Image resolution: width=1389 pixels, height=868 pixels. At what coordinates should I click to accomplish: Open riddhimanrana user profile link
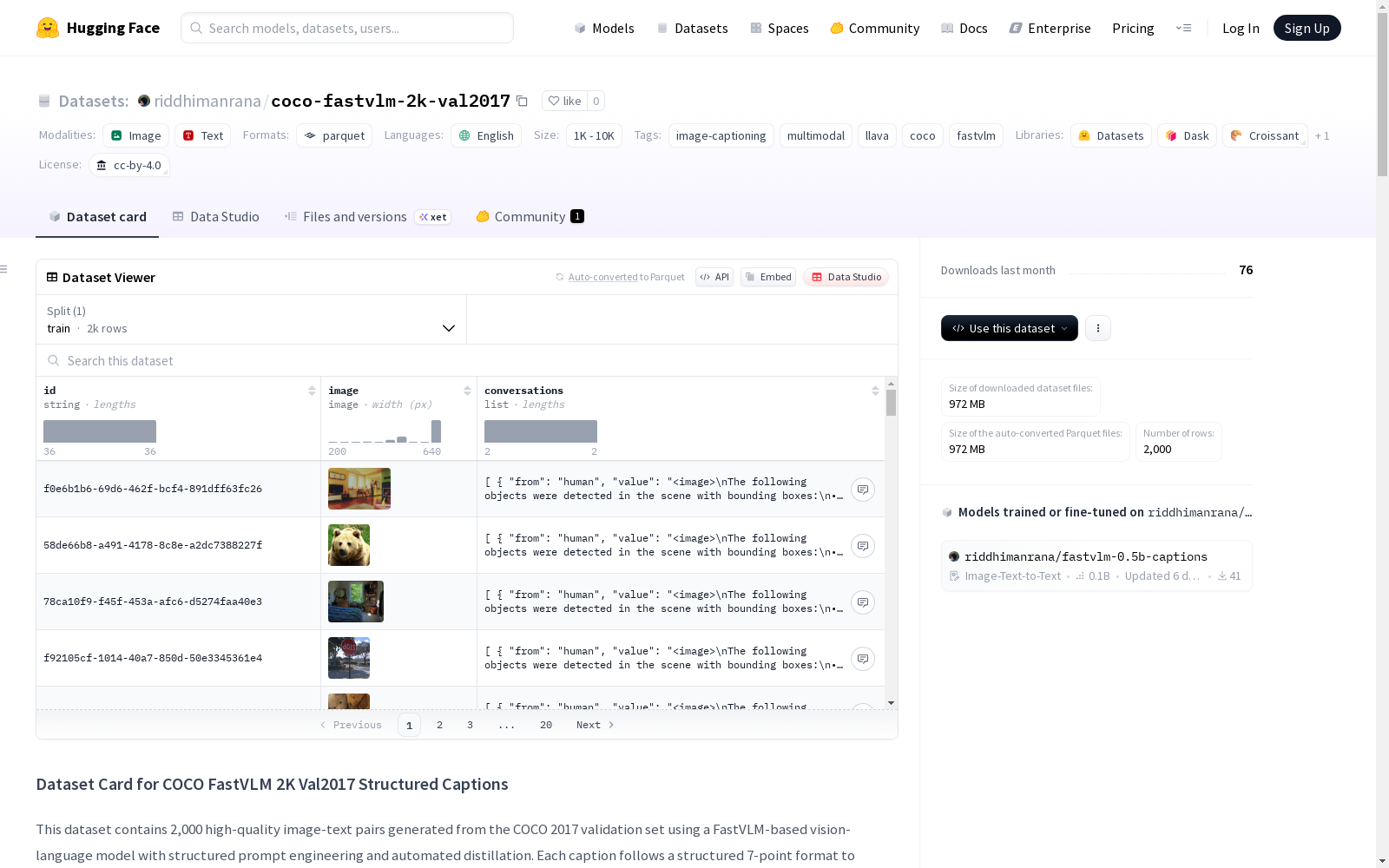(x=207, y=101)
